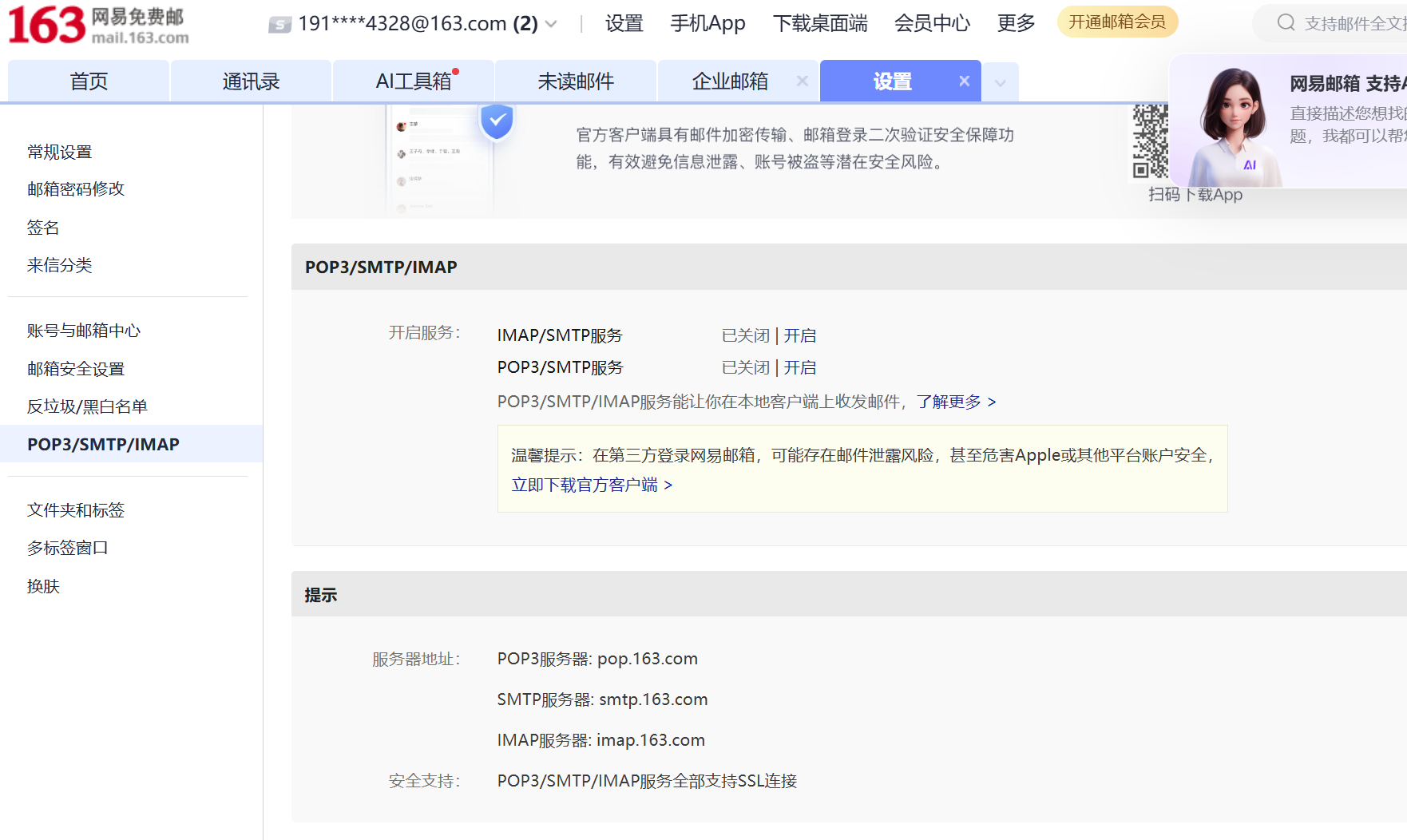The width and height of the screenshot is (1407, 840).
Task: Open 换肤 in the sidebar
Action: tap(43, 586)
